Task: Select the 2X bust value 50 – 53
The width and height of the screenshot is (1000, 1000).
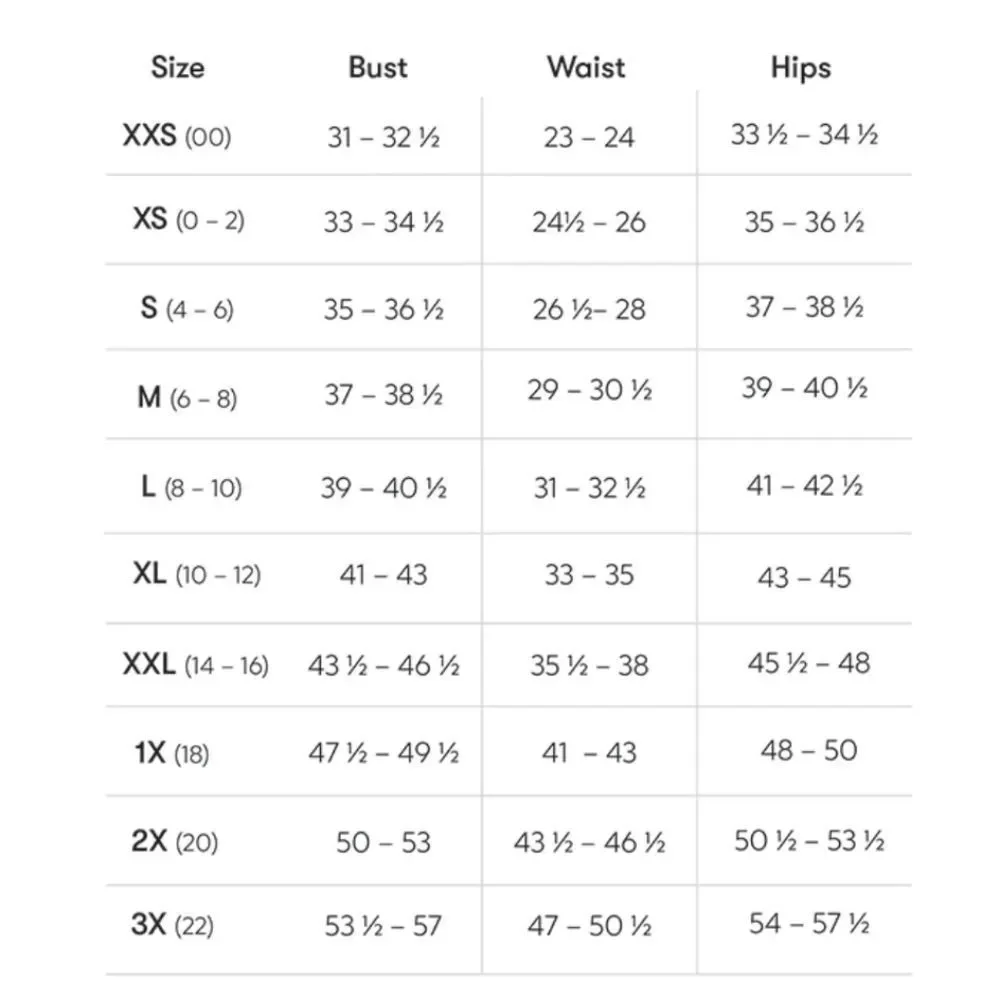Action: coord(383,842)
